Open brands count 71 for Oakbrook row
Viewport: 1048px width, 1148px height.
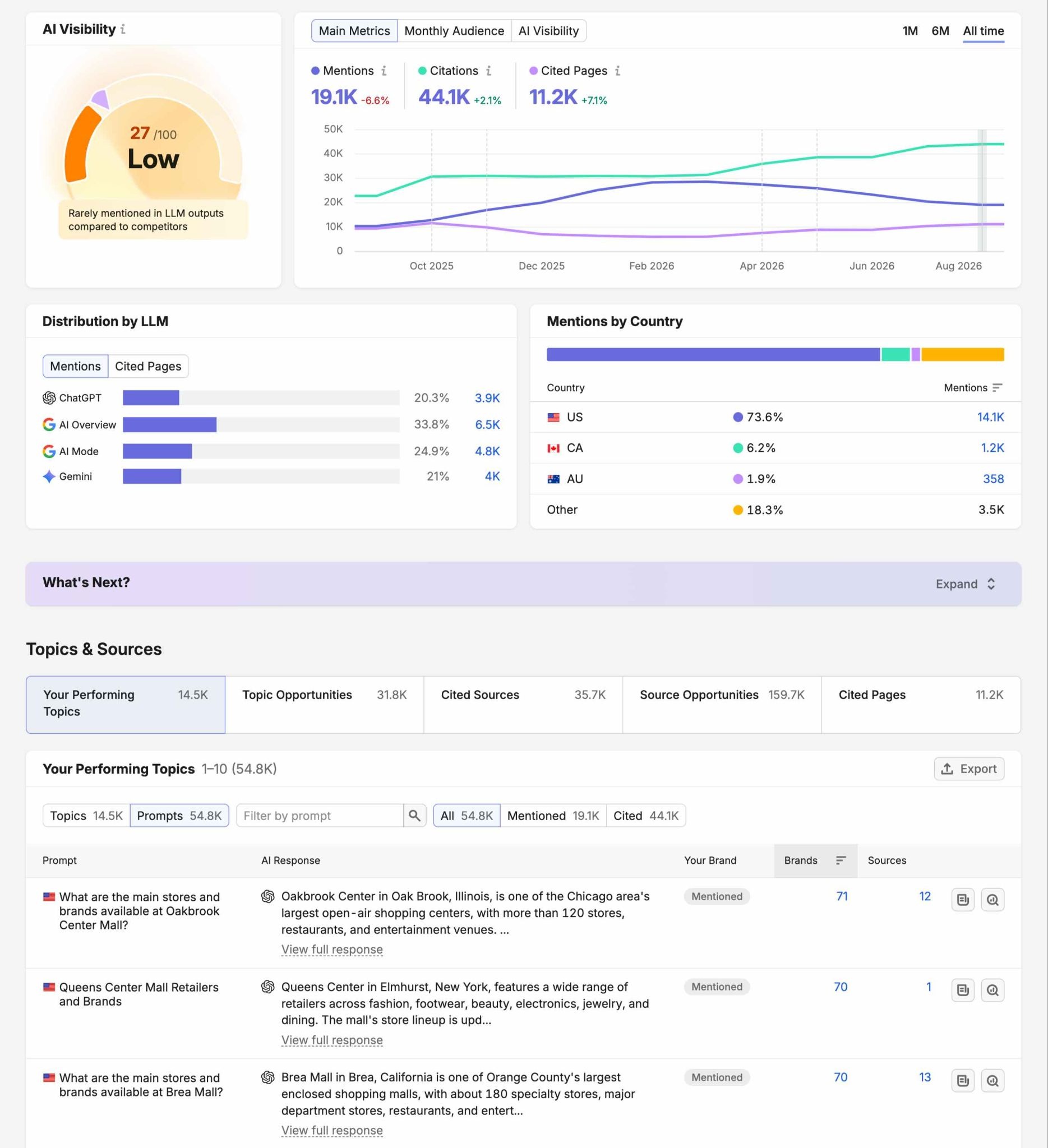(x=842, y=896)
